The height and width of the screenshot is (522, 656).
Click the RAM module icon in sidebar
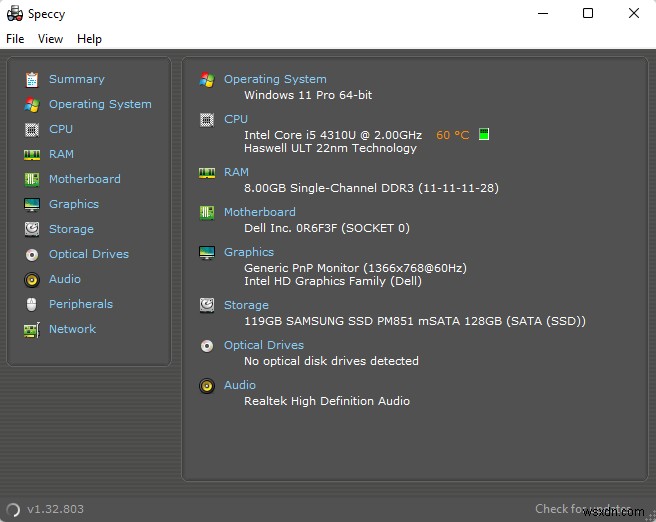31,154
